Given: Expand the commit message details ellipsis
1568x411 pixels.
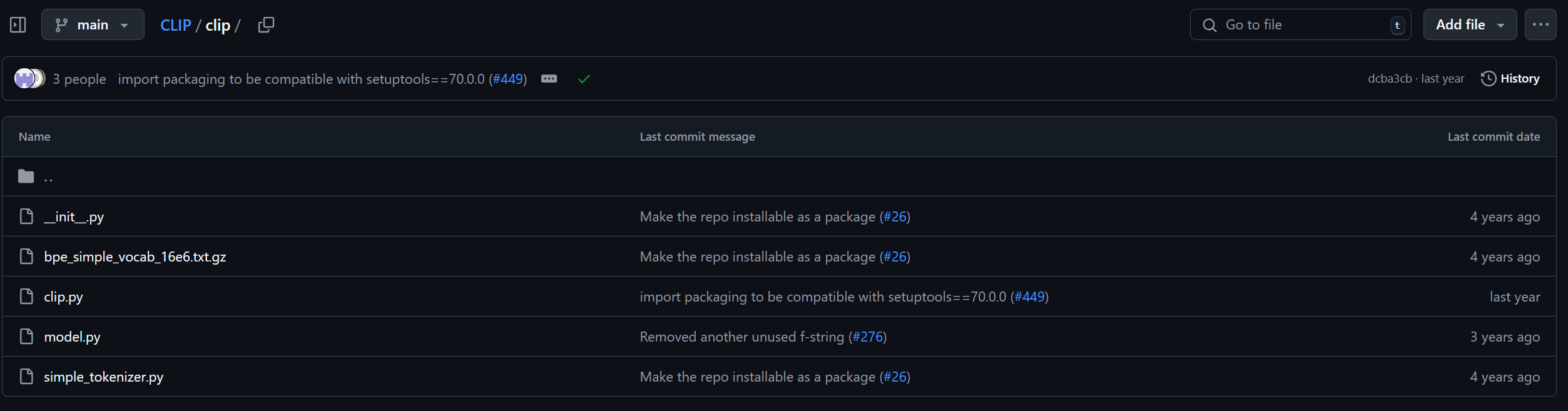Looking at the screenshot, I should pos(549,79).
